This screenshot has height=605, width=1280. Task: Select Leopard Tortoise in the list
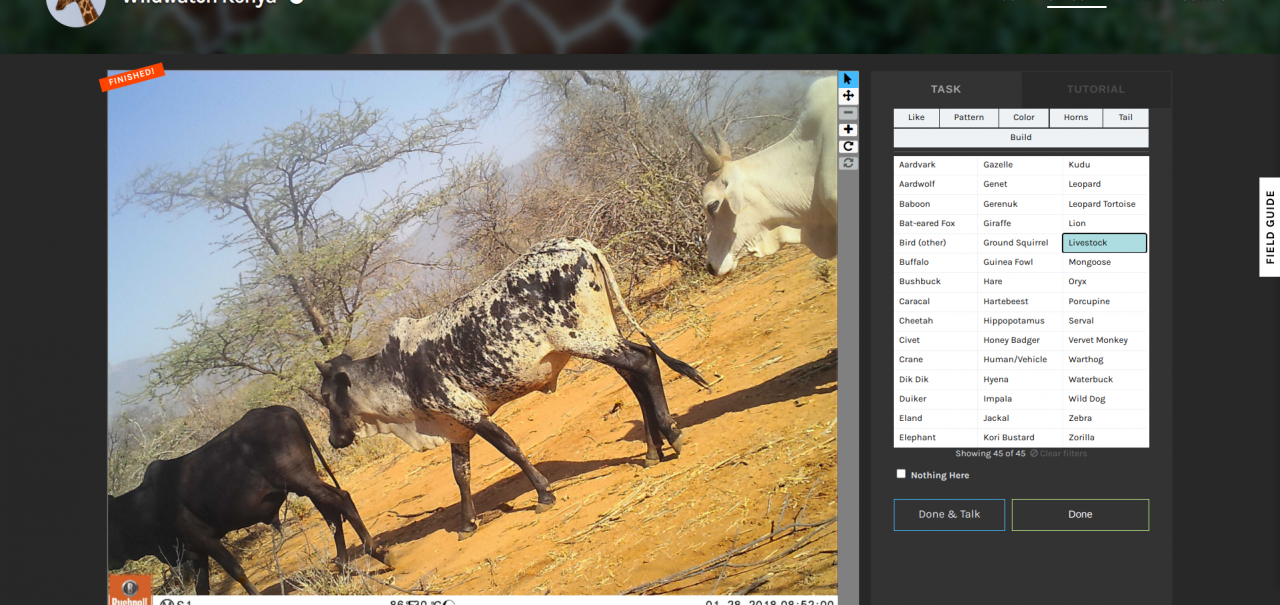click(x=1105, y=204)
